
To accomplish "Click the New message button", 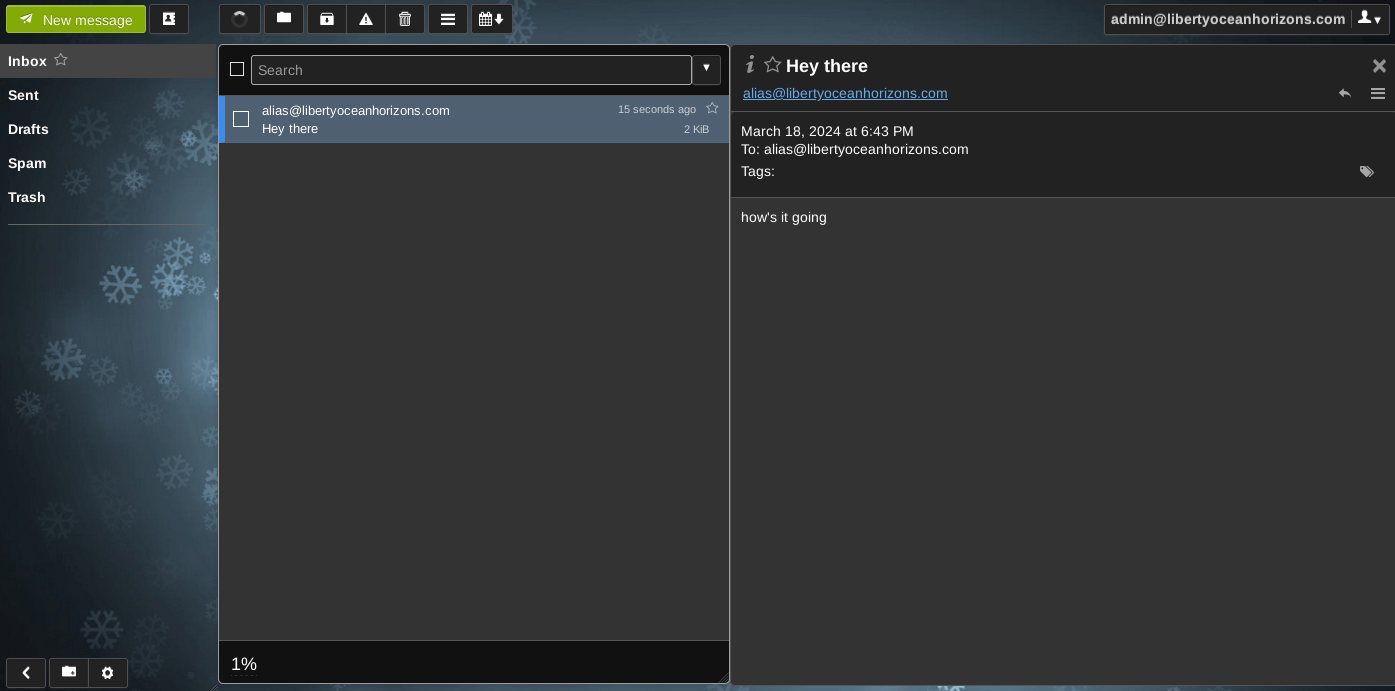I will pyautogui.click(x=76, y=19).
